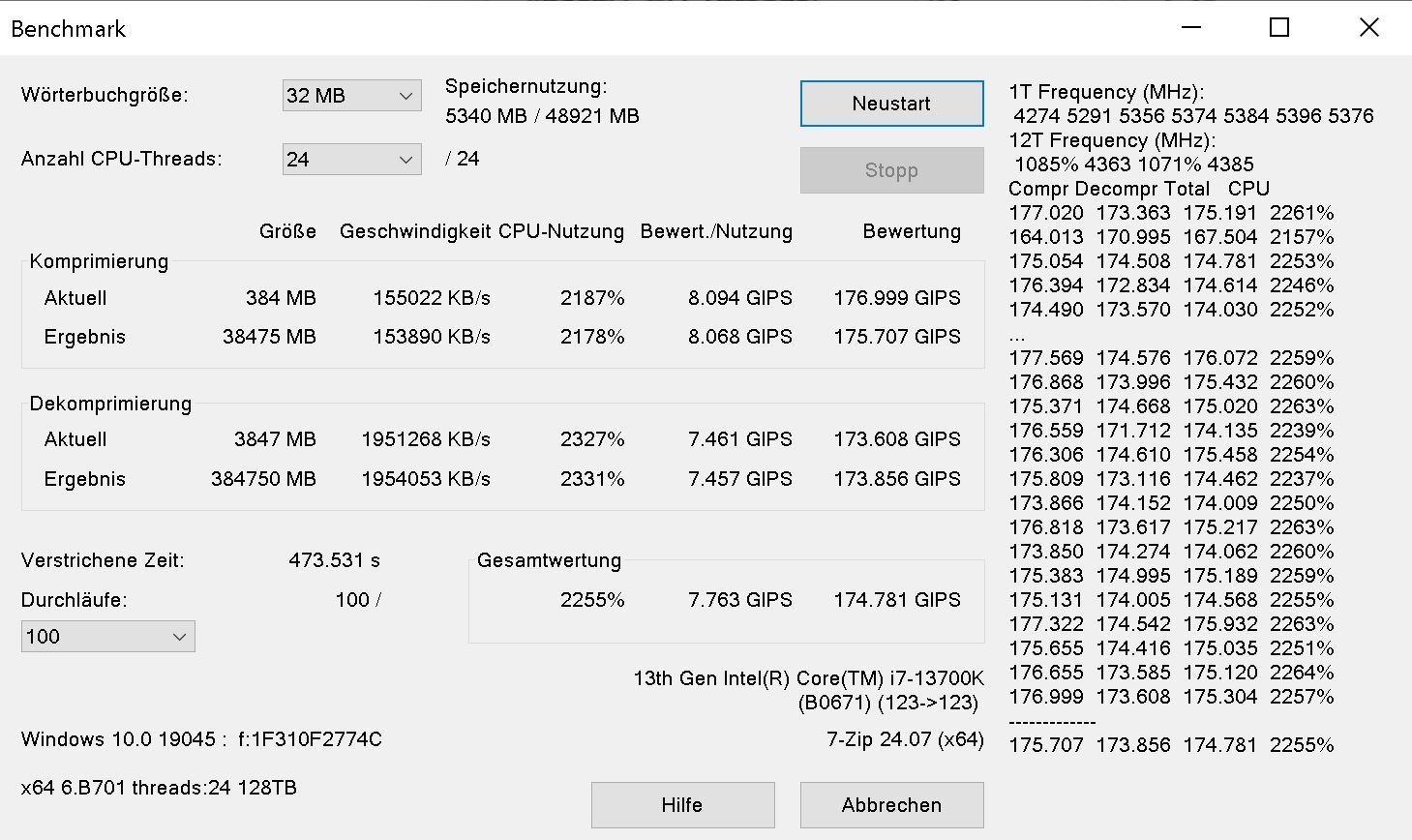
Task: Click the 1T Frequency (MHz) log heading
Action: 1106,92
